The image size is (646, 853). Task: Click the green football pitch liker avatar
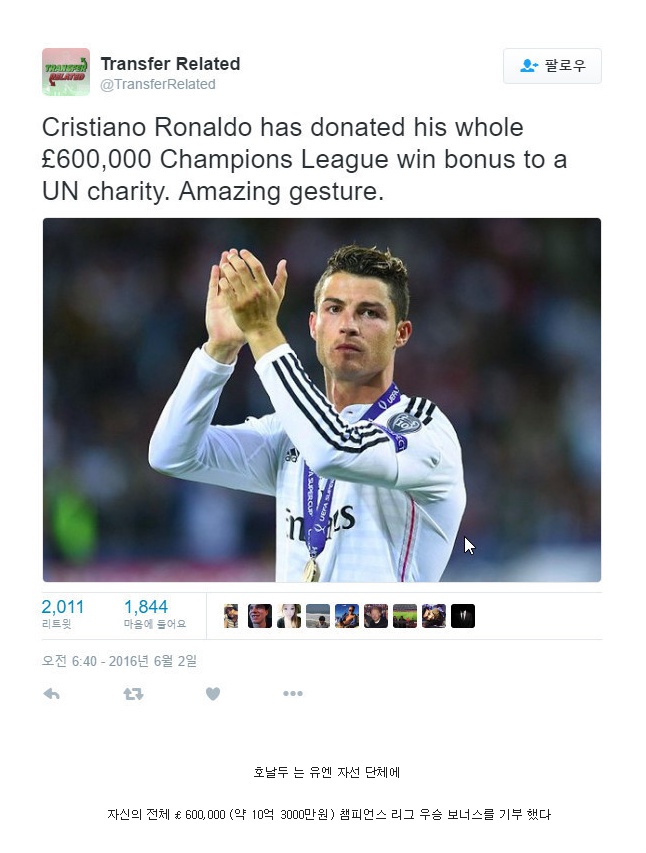(x=405, y=616)
